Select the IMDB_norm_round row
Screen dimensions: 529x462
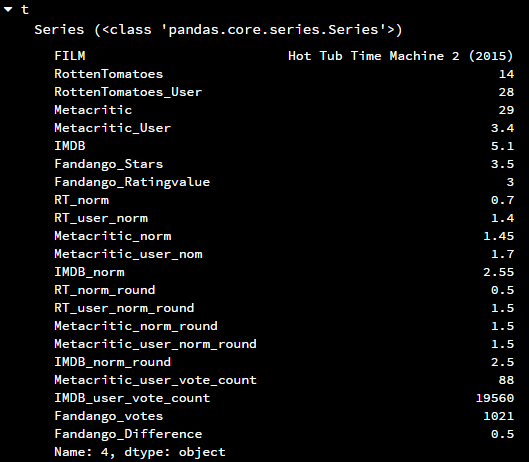coord(284,362)
